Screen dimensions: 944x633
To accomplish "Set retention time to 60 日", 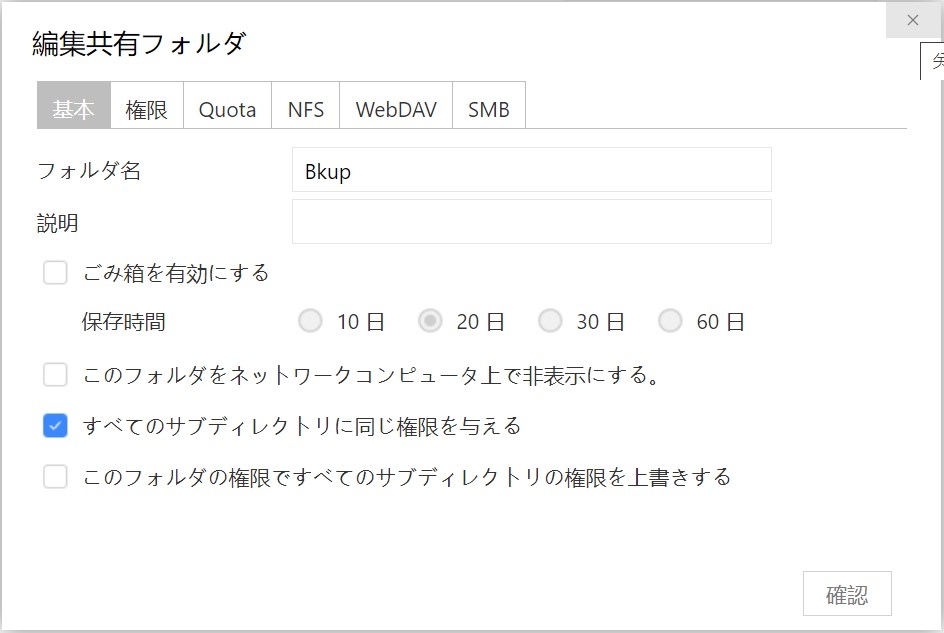I will pos(670,321).
